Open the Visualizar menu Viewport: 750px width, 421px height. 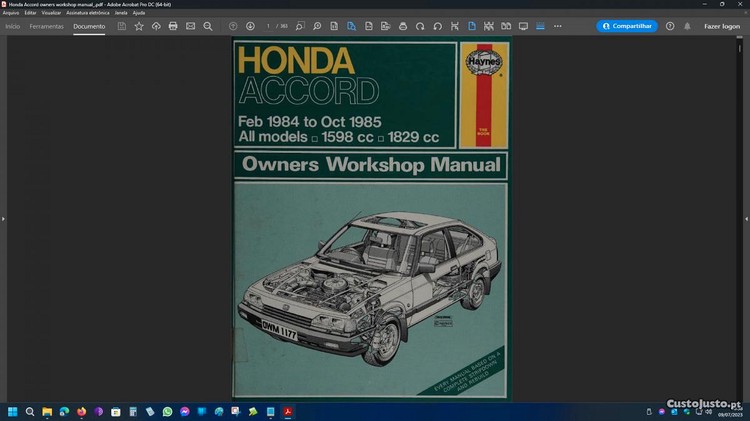click(x=52, y=13)
